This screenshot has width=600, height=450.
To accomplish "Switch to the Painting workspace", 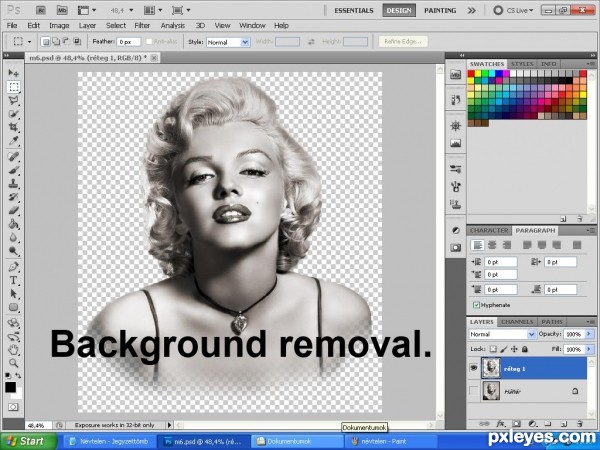I will pos(440,10).
